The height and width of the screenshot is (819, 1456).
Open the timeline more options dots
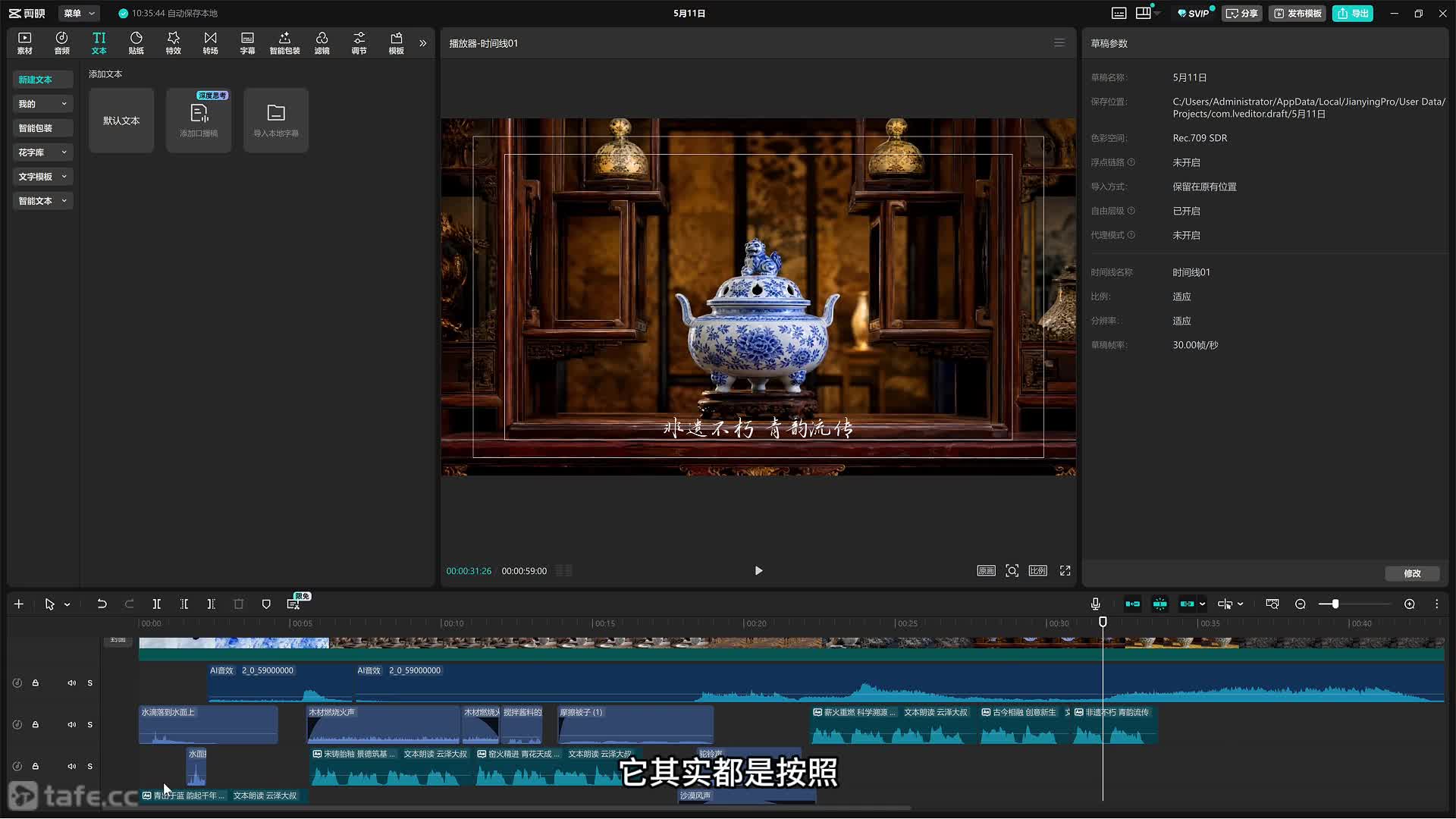[x=1436, y=604]
